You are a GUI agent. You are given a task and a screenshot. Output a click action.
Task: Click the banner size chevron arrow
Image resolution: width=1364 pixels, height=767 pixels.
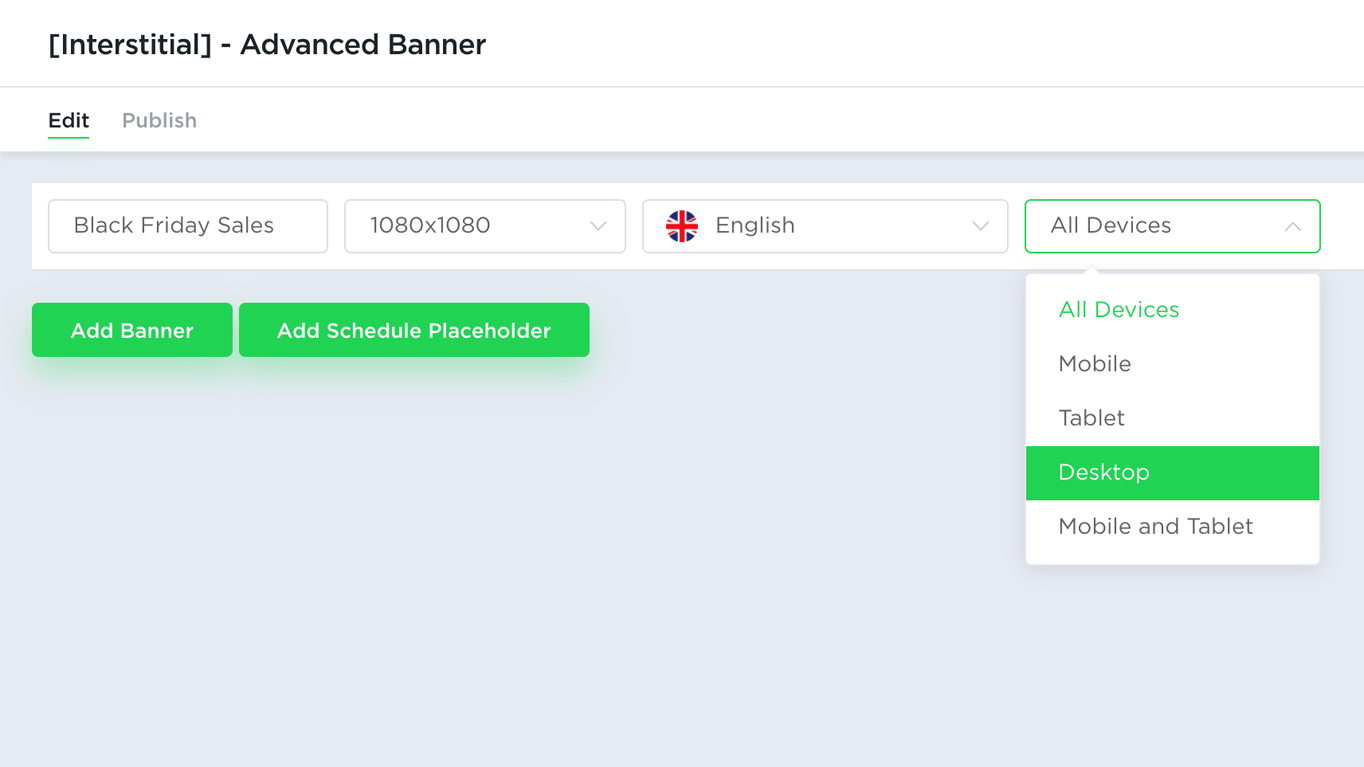[x=598, y=227]
